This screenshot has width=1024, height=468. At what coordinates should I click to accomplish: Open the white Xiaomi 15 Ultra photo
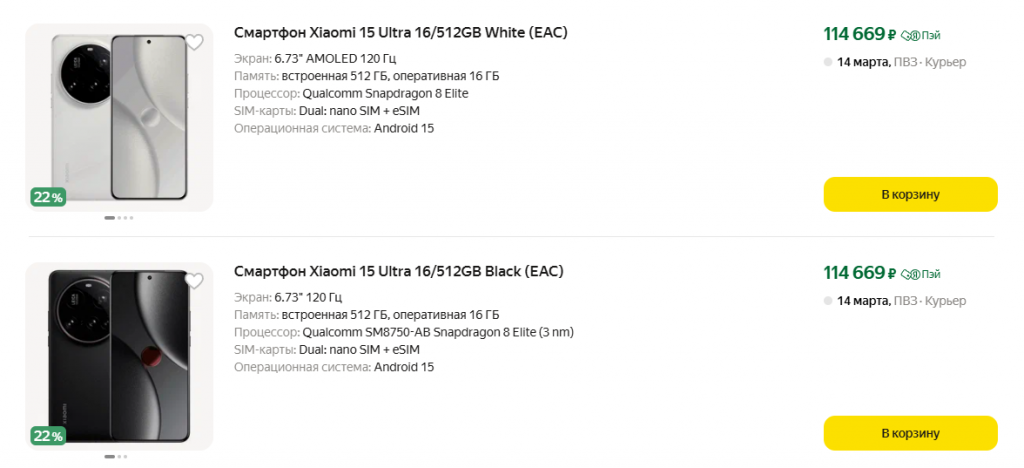[120, 115]
